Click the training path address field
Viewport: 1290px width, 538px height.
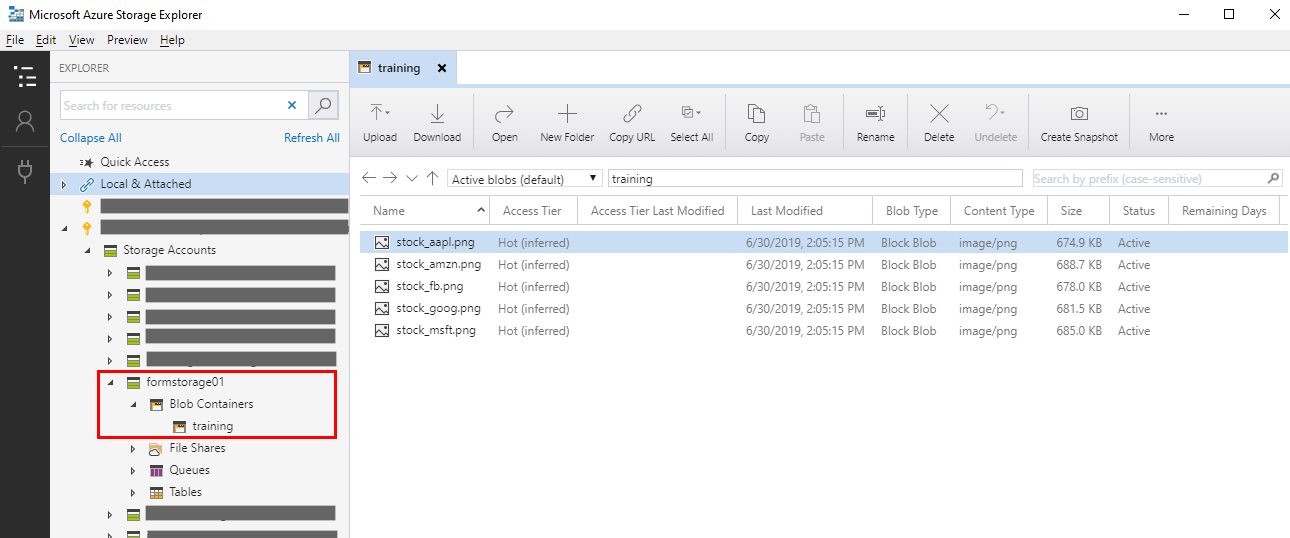(x=817, y=179)
